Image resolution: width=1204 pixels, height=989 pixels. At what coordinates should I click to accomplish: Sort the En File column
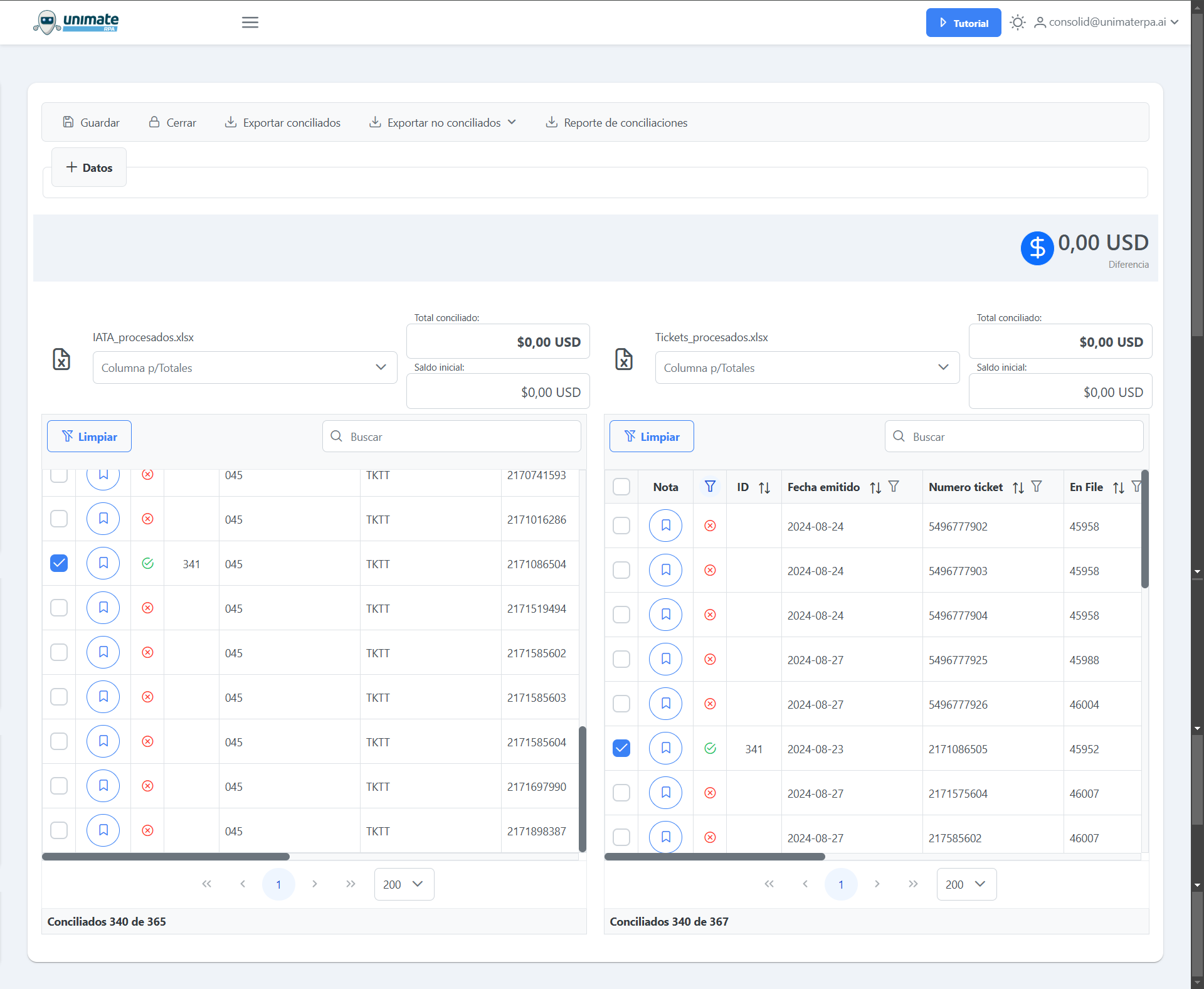coord(1119,487)
